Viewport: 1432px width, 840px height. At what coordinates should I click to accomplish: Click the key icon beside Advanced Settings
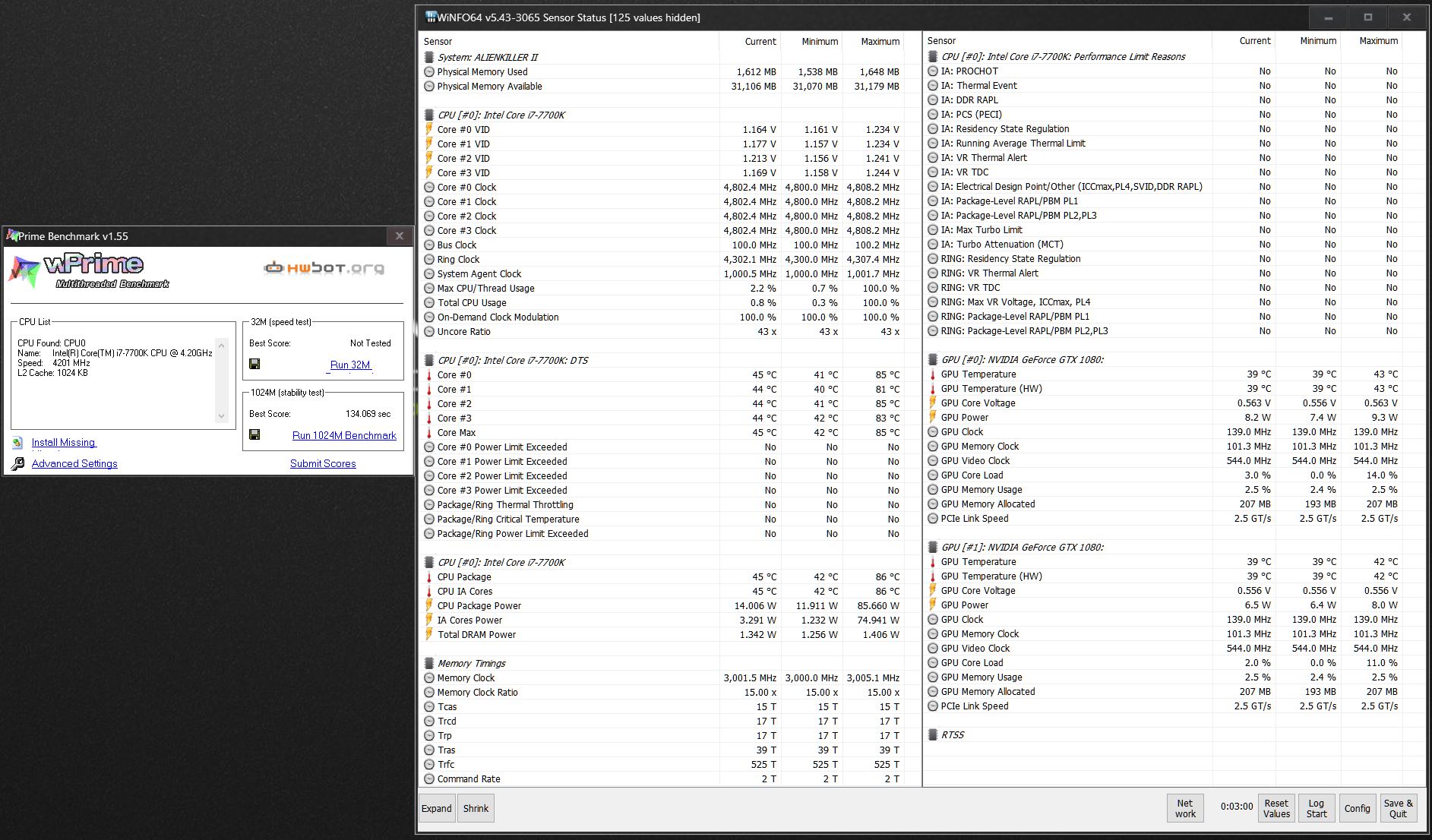[x=18, y=464]
